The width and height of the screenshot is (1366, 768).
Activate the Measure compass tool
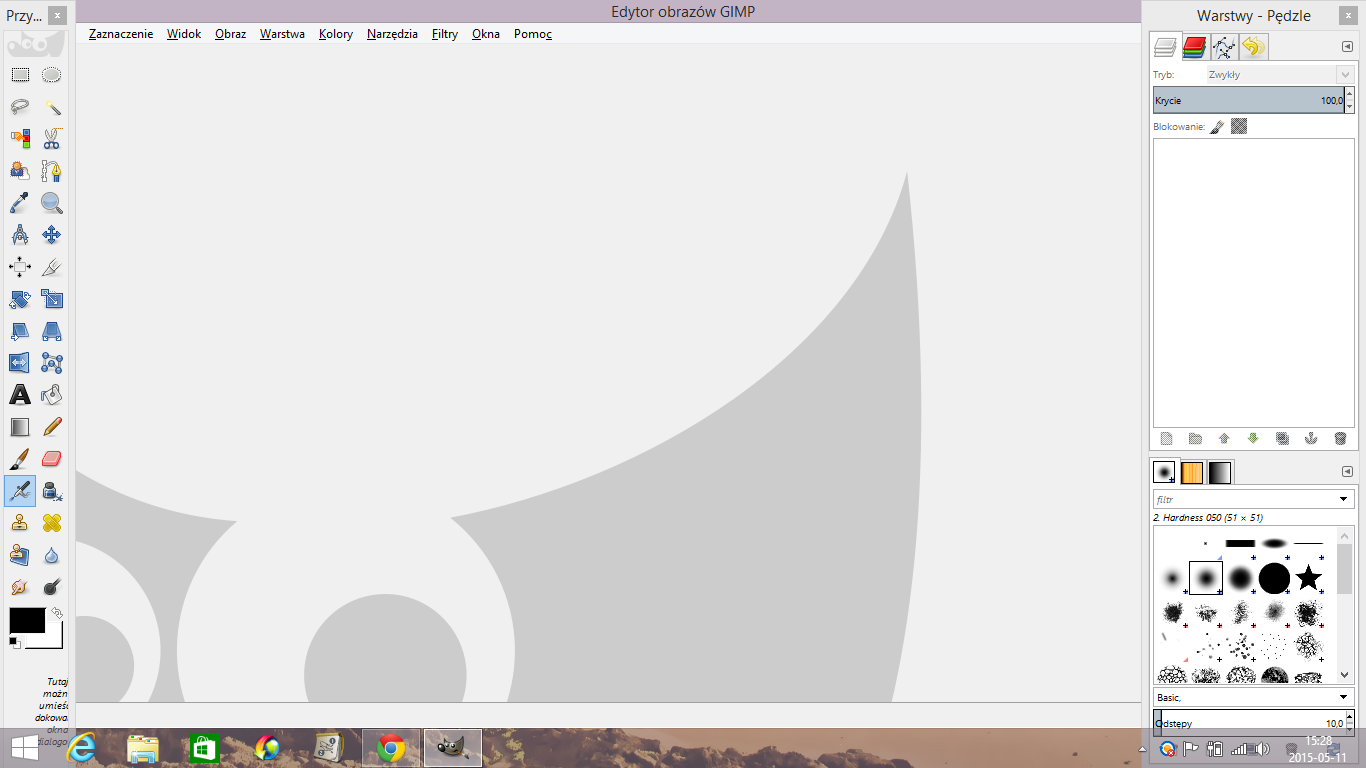click(20, 235)
